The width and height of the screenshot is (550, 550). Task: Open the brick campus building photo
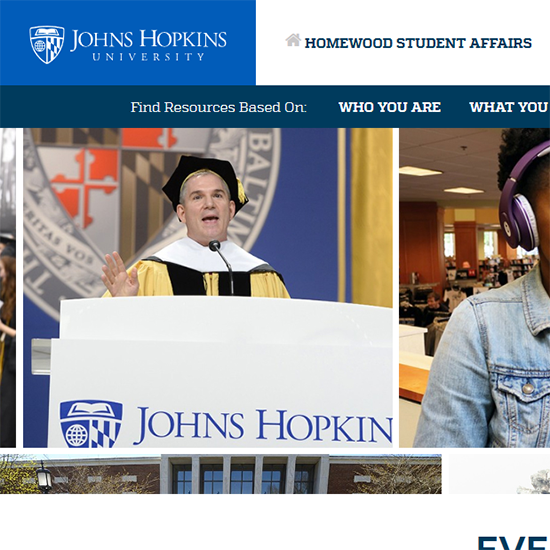click(221, 474)
